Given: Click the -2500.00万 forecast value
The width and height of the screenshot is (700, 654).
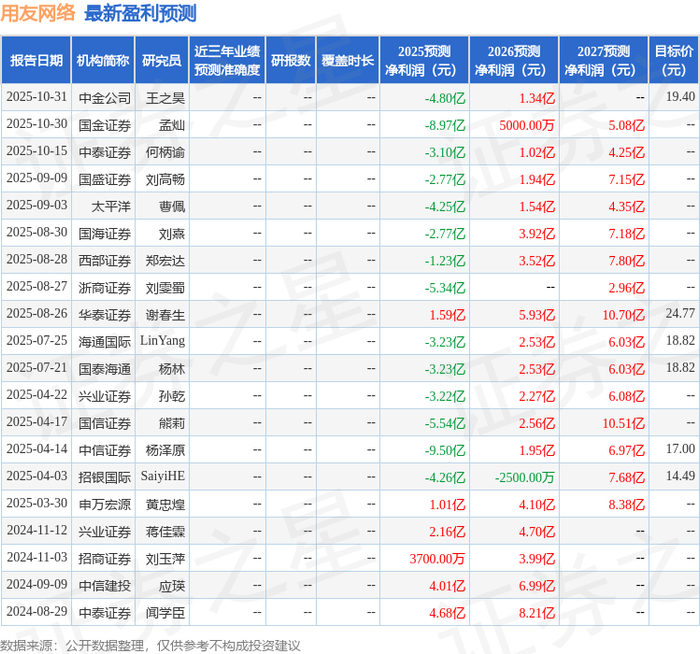Looking at the screenshot, I should (525, 478).
